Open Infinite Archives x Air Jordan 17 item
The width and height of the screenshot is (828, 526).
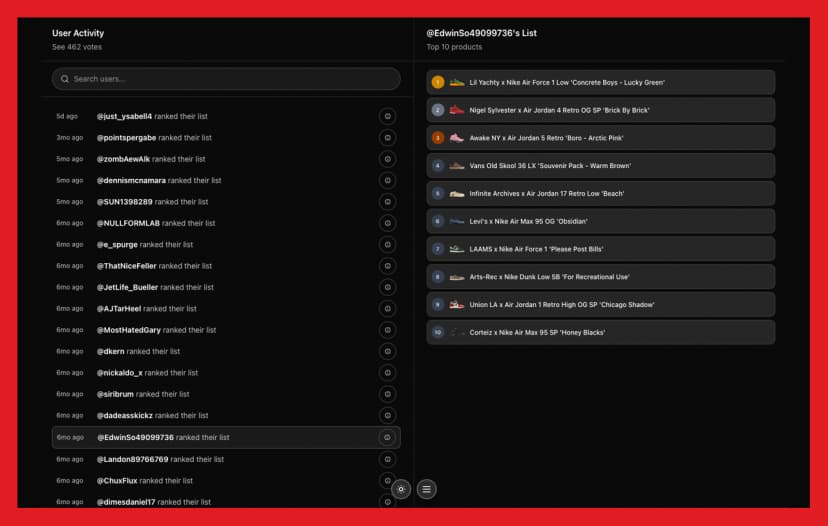point(601,194)
